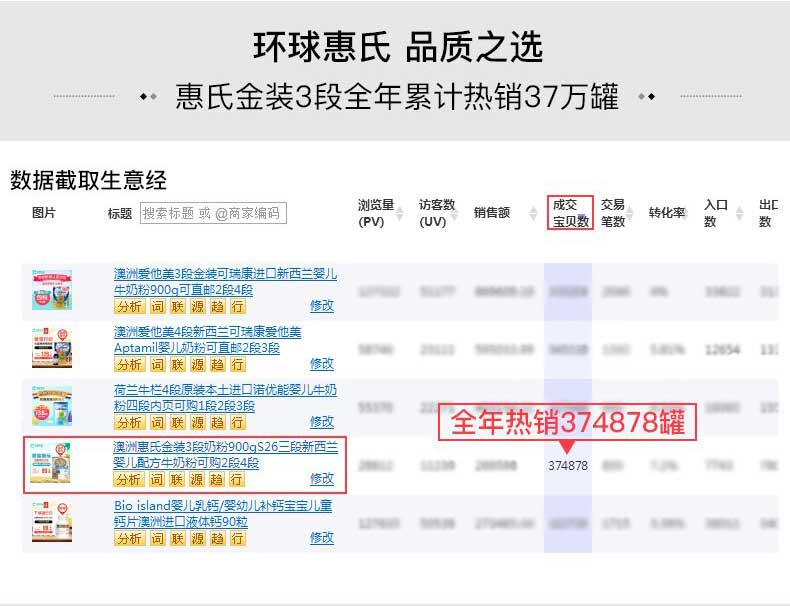Click 修改 link for 澳洲爱他美3段金装 row
The width and height of the screenshot is (790, 606).
(322, 305)
